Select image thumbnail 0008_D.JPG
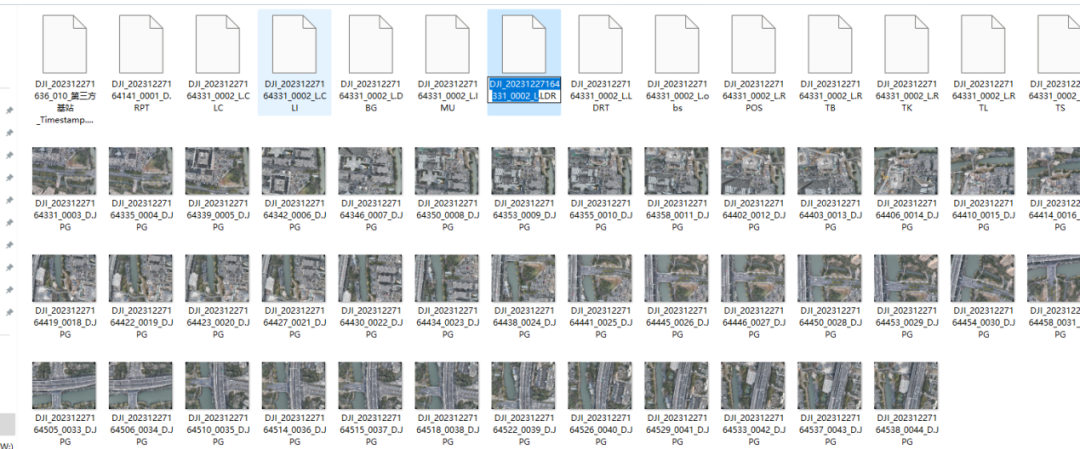1080x449 pixels. pyautogui.click(x=446, y=170)
